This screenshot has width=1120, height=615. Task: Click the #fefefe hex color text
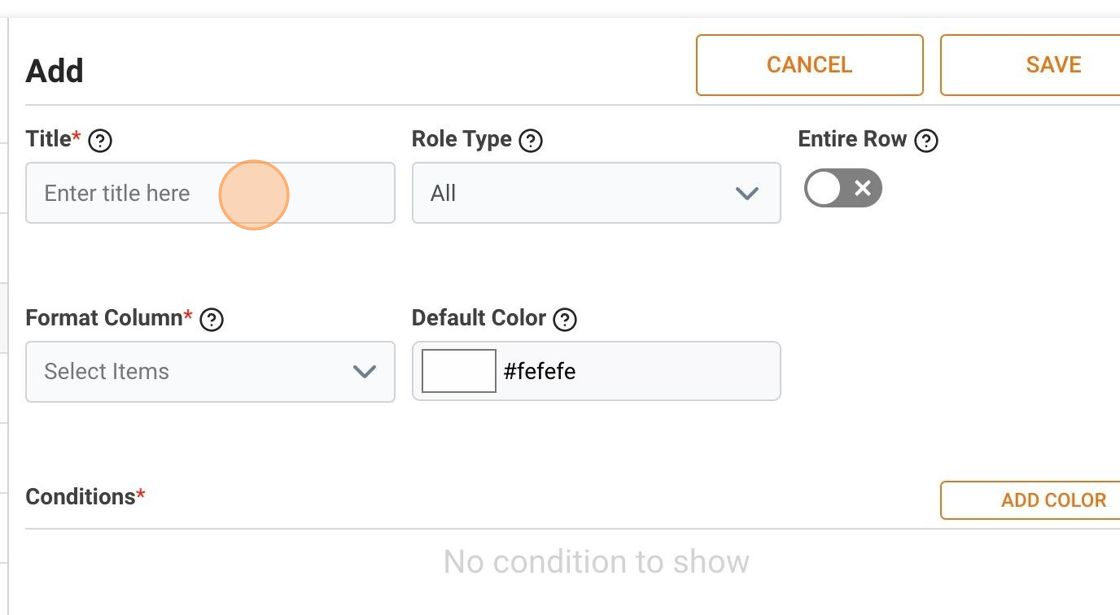point(540,372)
